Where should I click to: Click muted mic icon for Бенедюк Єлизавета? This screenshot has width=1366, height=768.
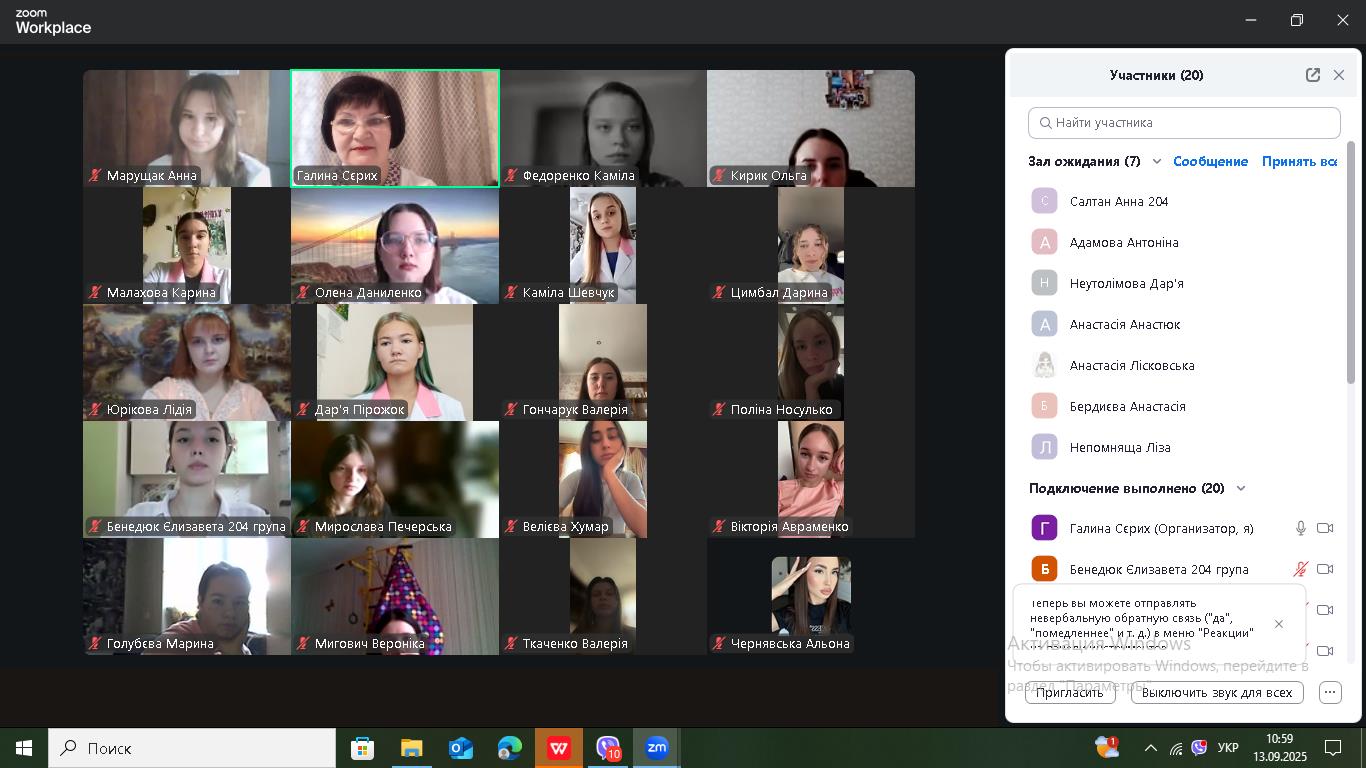[1301, 569]
